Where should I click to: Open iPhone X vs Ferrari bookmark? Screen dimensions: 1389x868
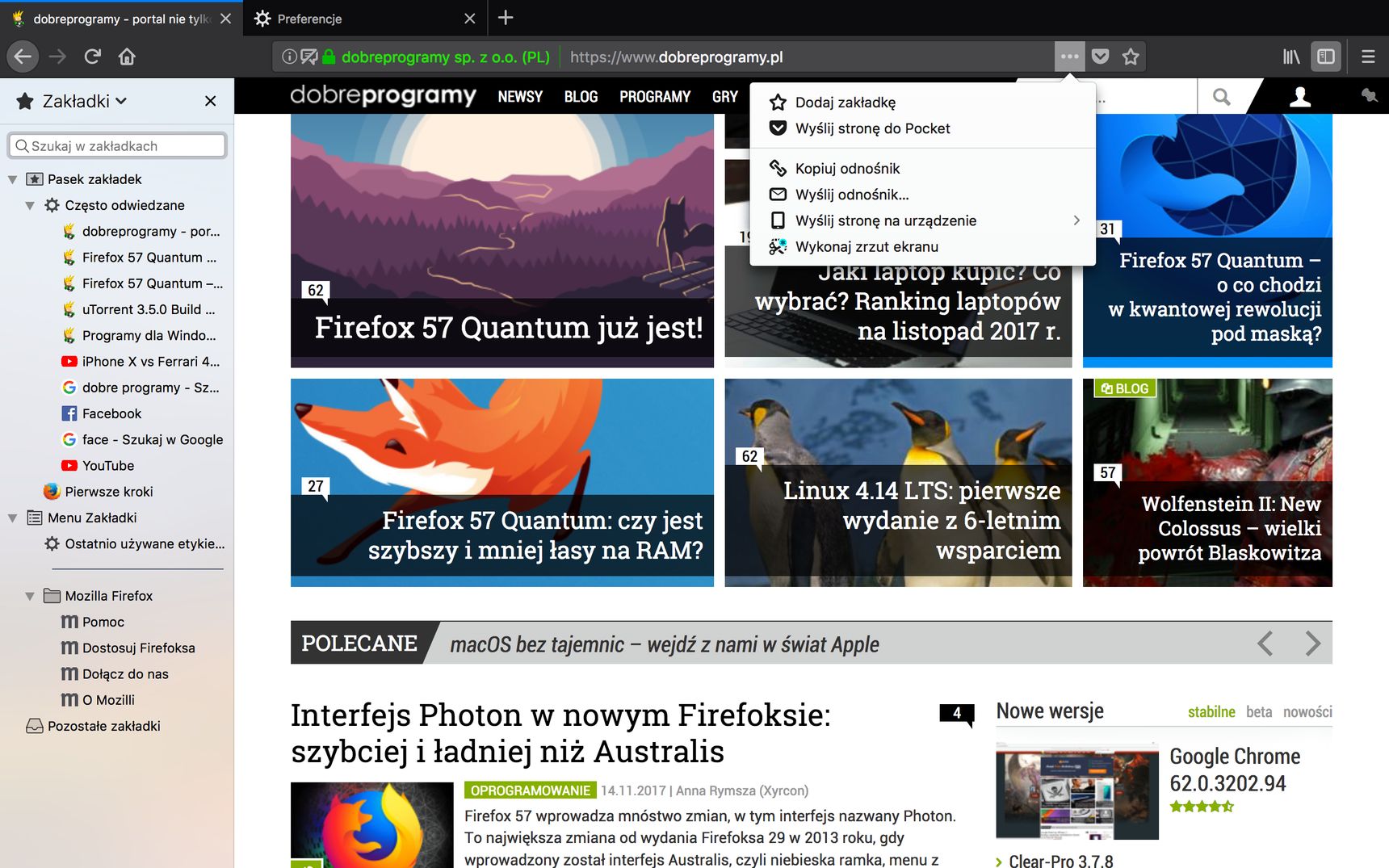coord(142,362)
